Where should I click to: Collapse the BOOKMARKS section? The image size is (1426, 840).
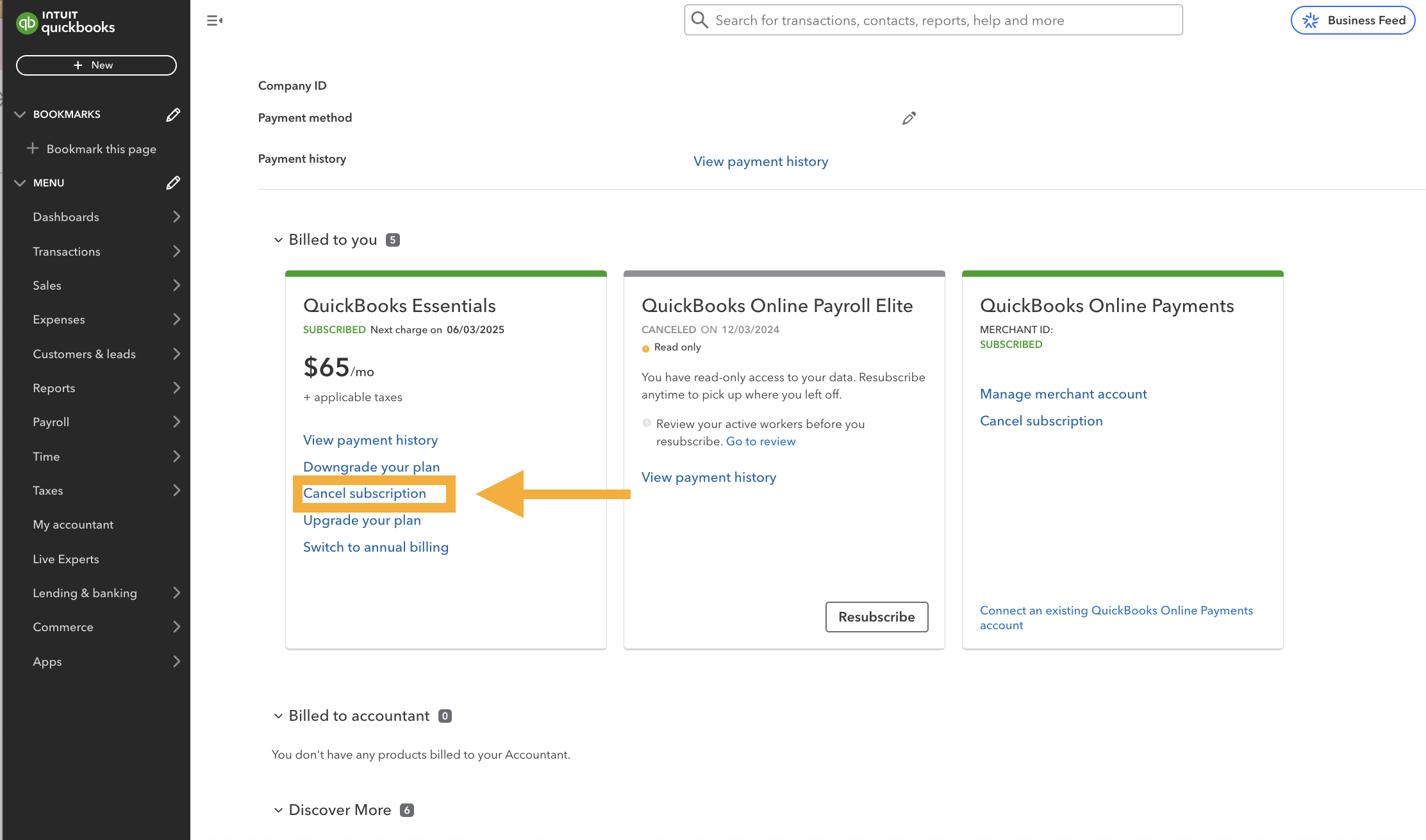pyautogui.click(x=20, y=115)
